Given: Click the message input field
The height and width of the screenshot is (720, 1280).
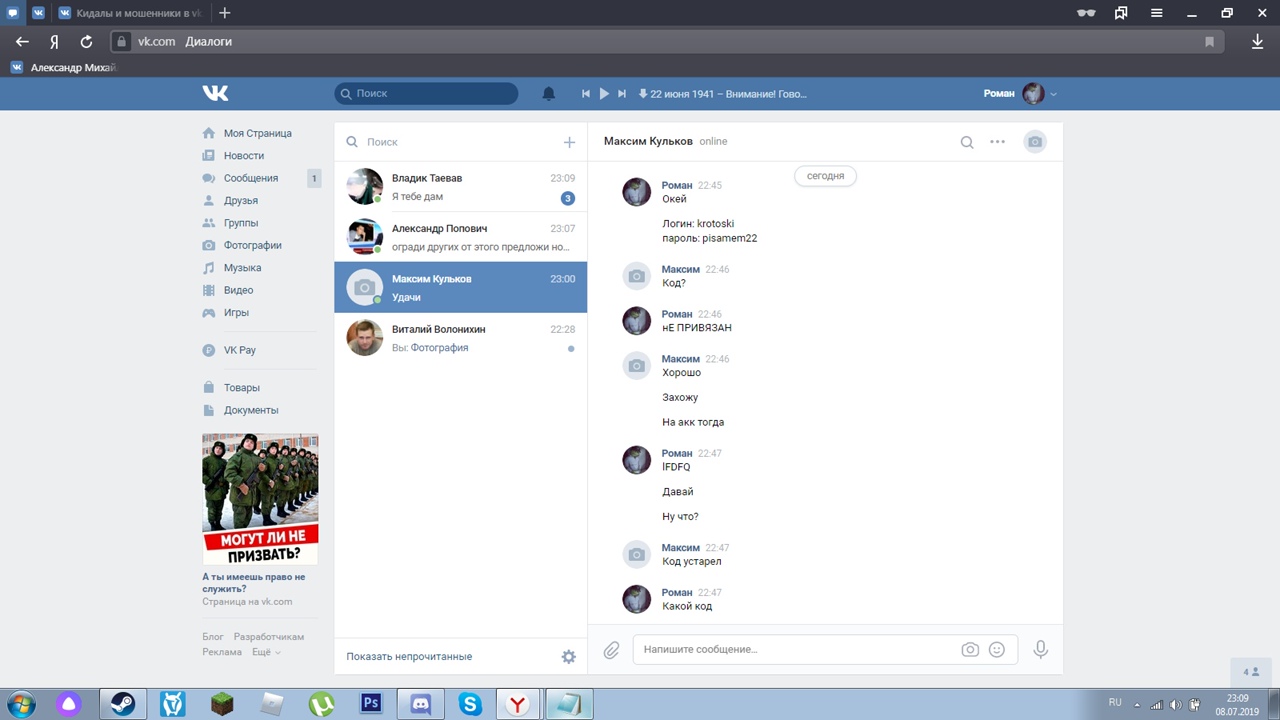Looking at the screenshot, I should 795,649.
